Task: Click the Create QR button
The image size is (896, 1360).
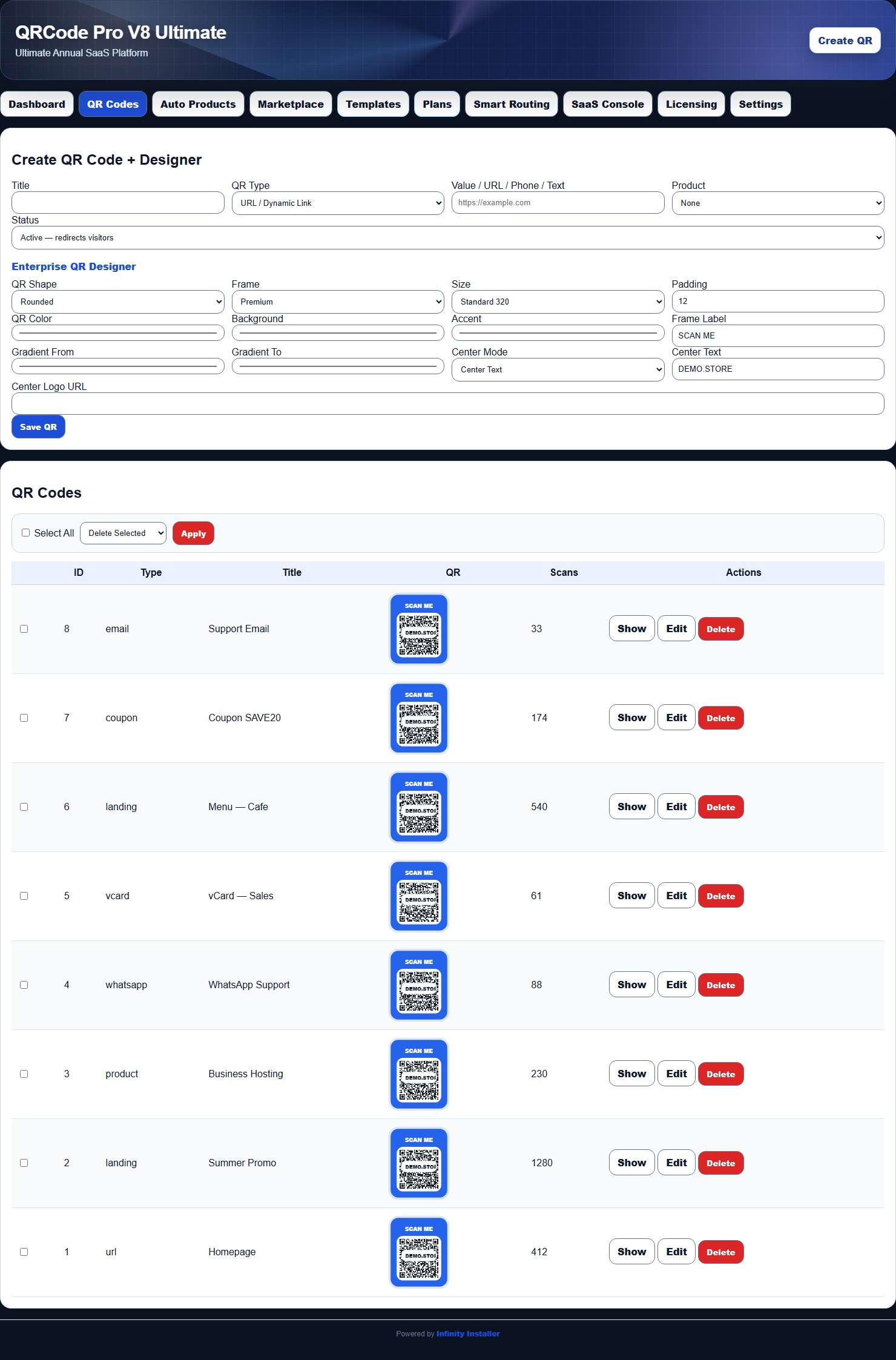Action: pyautogui.click(x=845, y=41)
